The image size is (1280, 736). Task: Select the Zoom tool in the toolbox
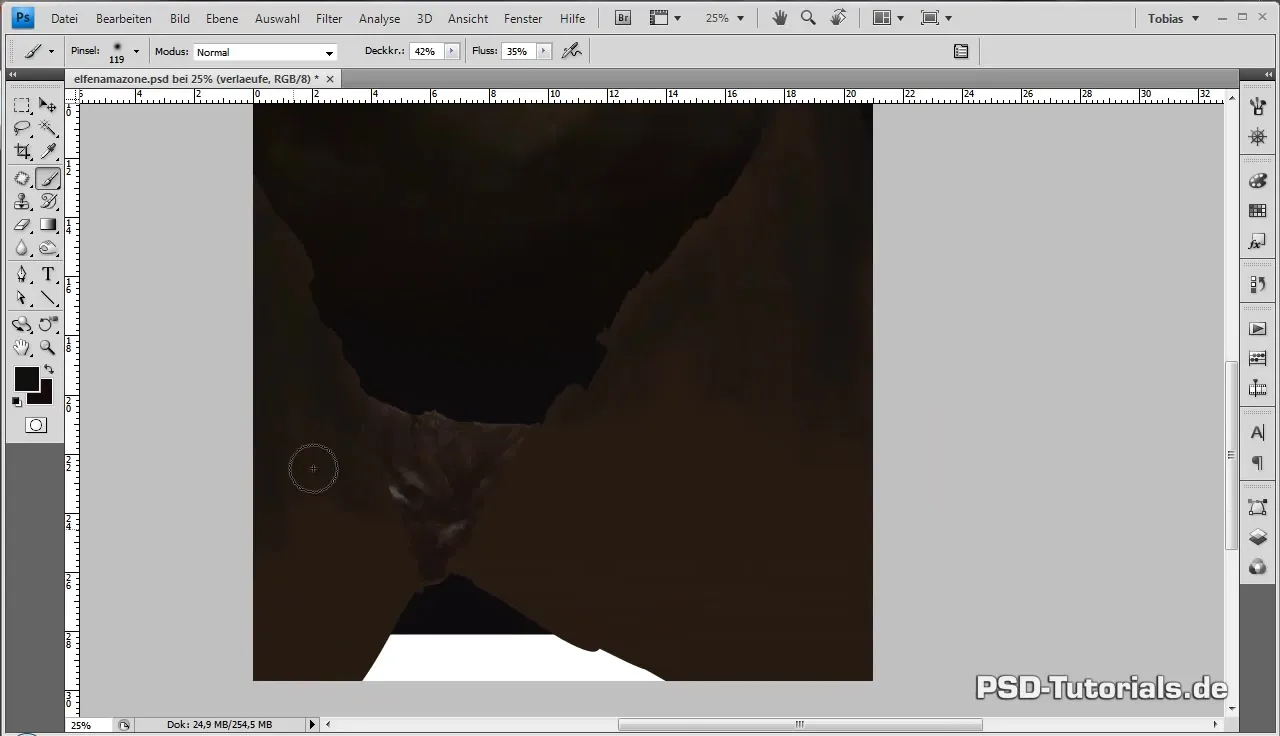[47, 348]
